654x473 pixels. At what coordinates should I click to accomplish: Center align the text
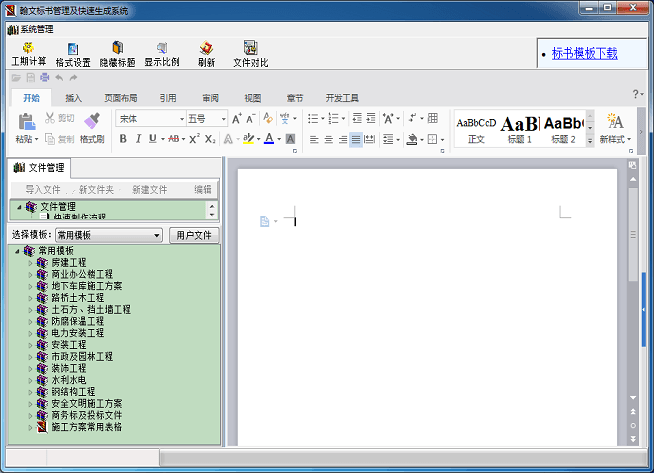[x=329, y=139]
